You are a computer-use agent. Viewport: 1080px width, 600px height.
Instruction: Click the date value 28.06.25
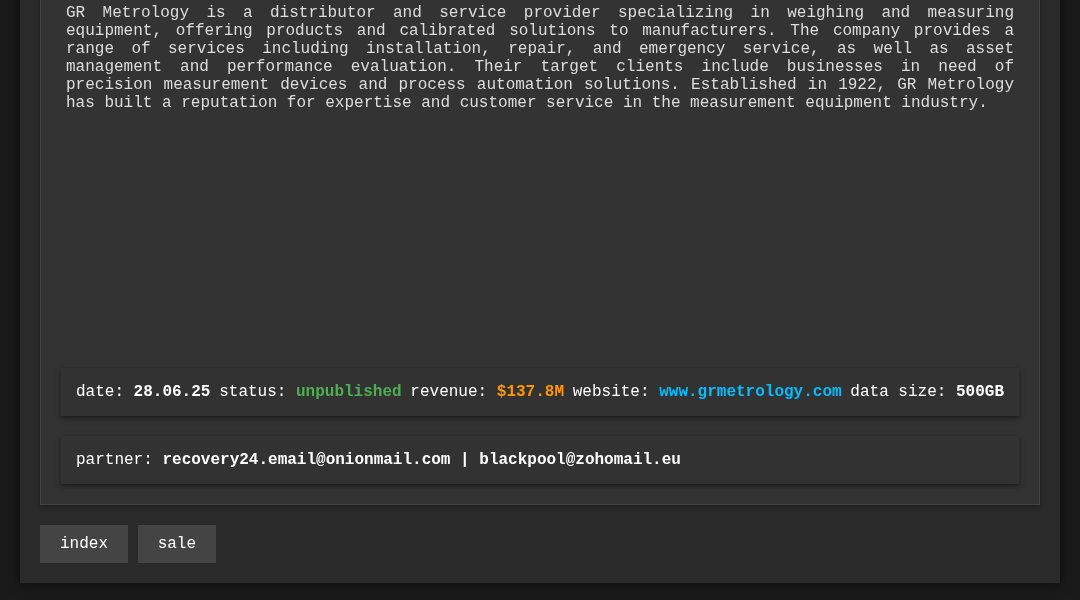click(x=172, y=391)
